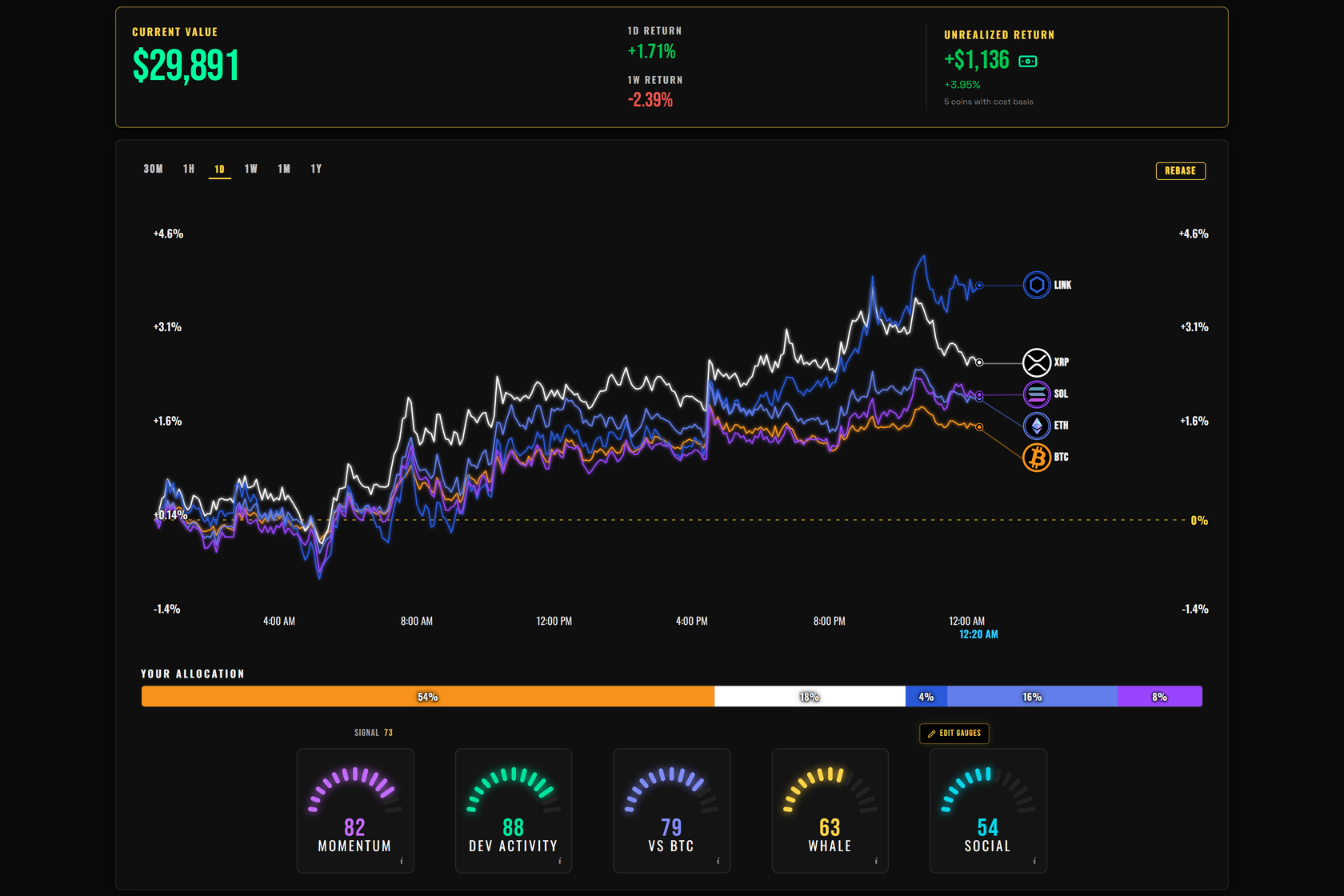Click the SOL coin icon on chart
The image size is (1344, 896).
pos(1037,394)
